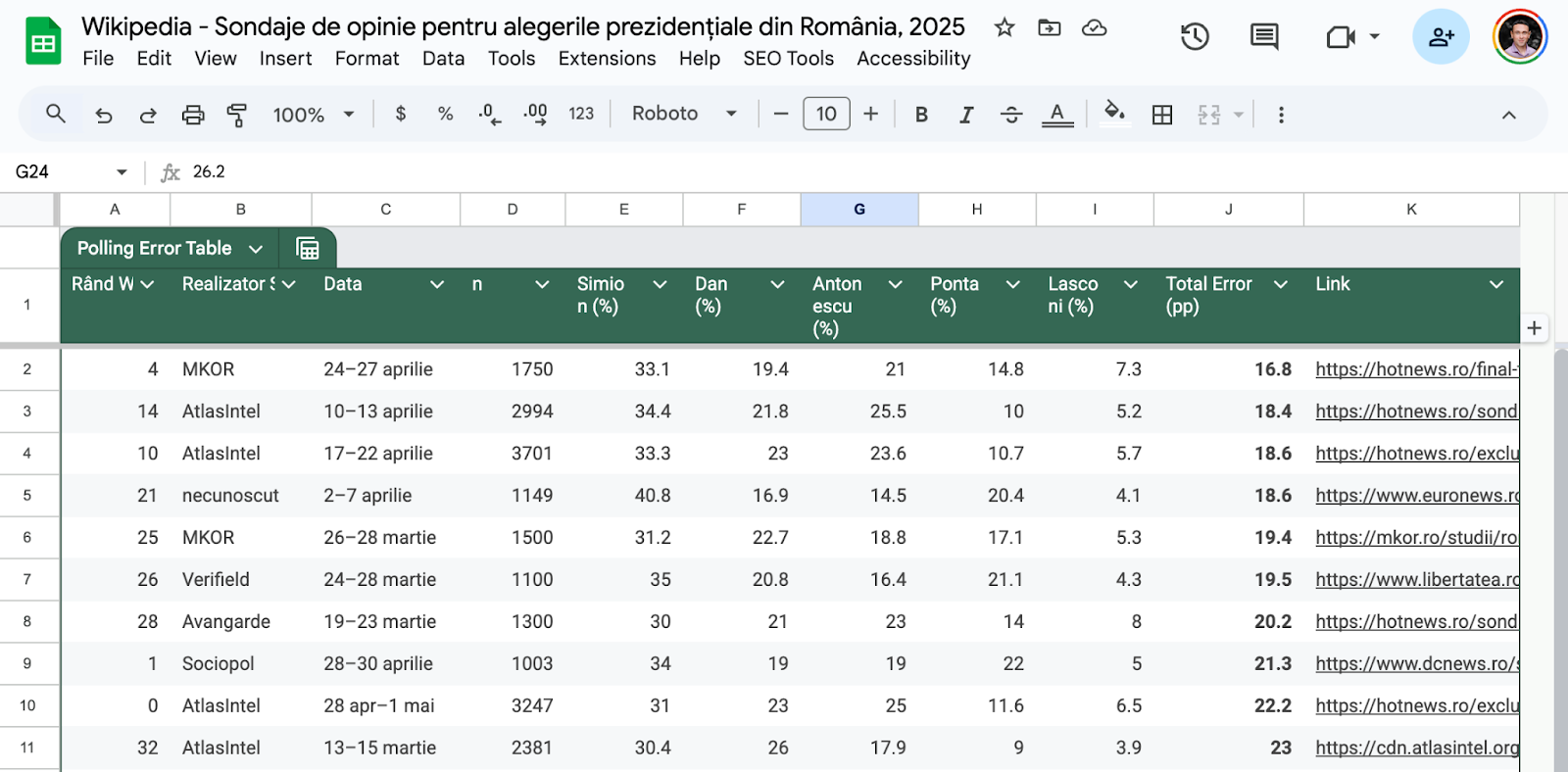Viewport: 1568px width, 772px height.
Task: Open the Insert menu
Action: coord(285,59)
